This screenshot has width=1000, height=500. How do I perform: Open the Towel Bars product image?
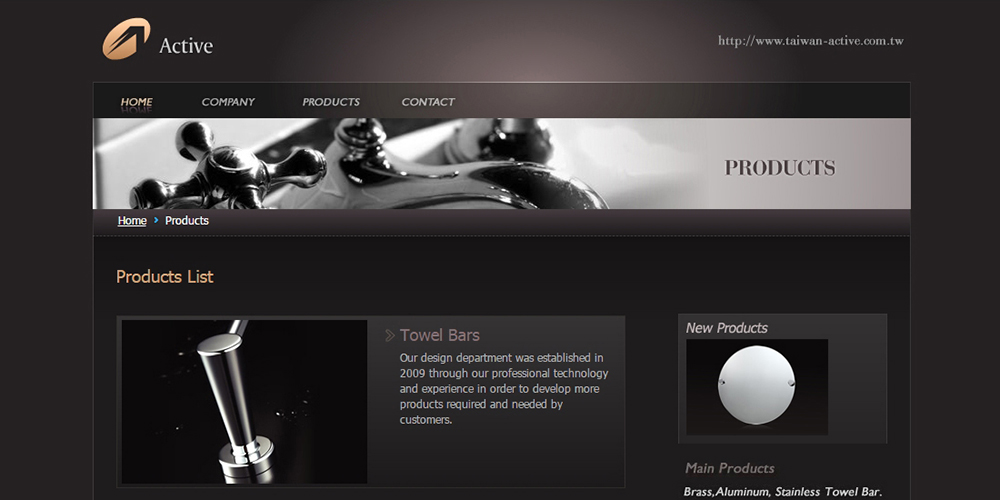point(244,402)
